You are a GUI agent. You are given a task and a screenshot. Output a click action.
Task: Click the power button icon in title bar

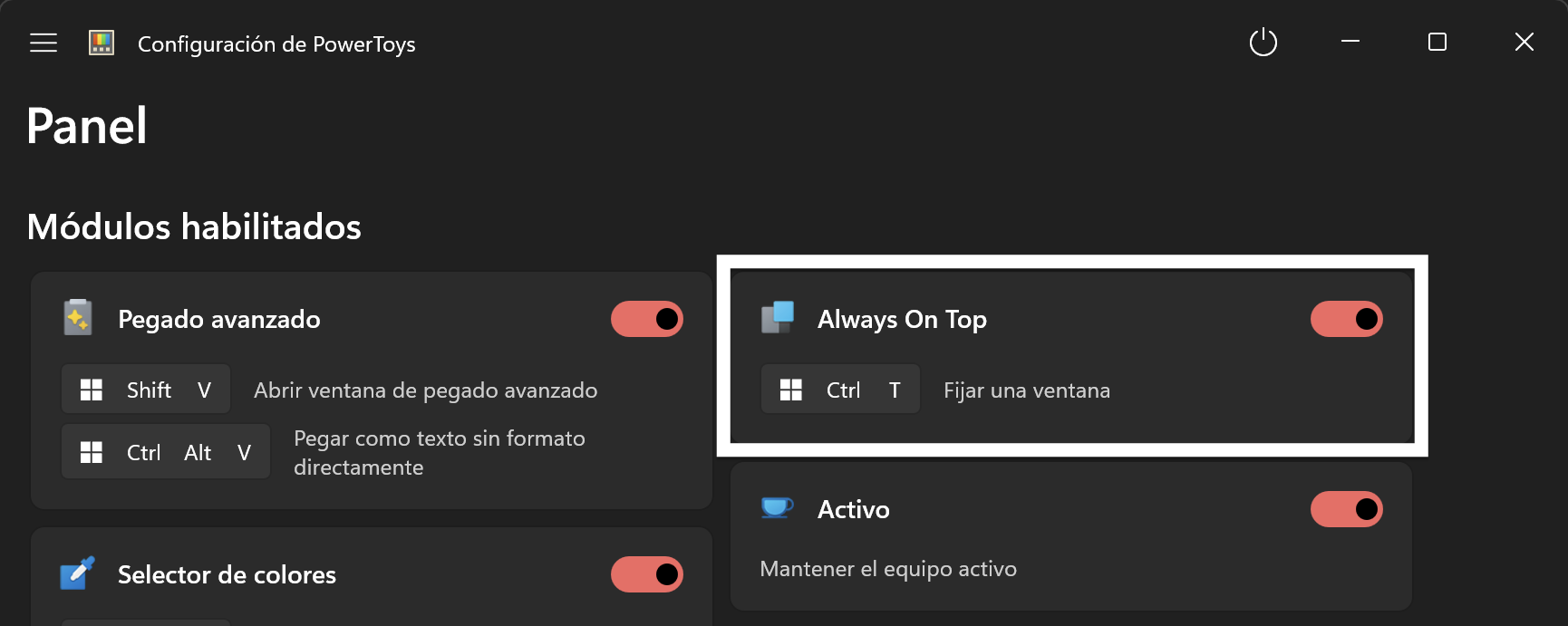tap(1263, 43)
